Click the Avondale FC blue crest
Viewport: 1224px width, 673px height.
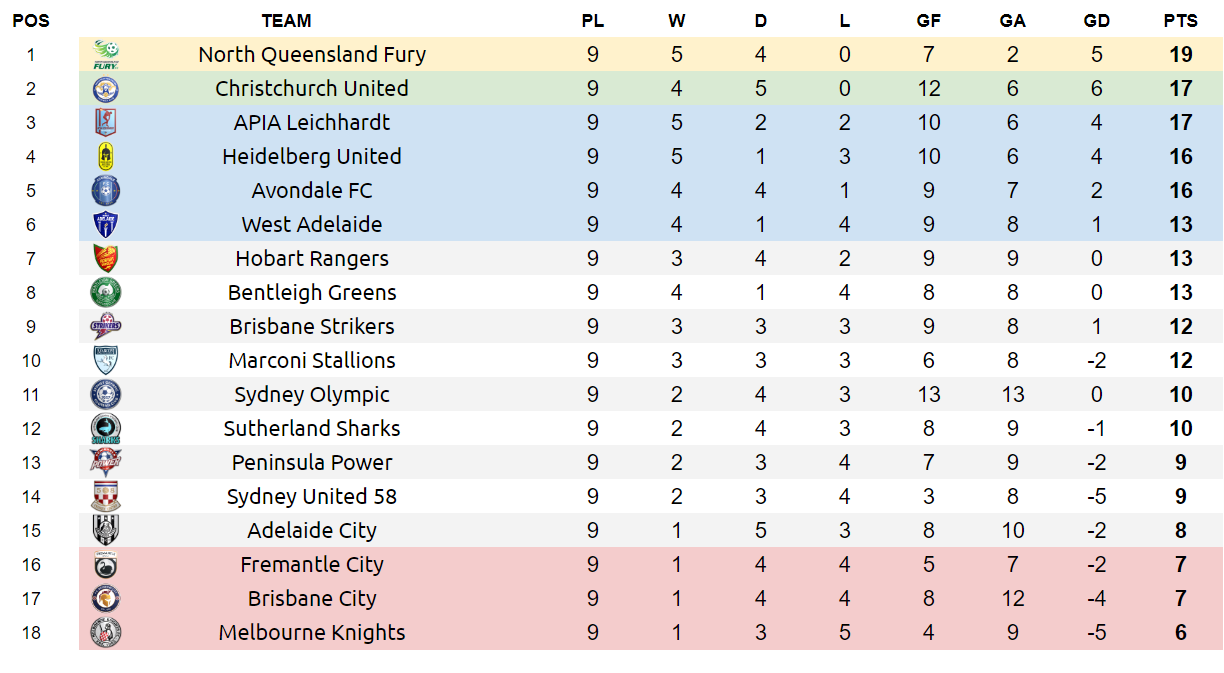[x=105, y=191]
